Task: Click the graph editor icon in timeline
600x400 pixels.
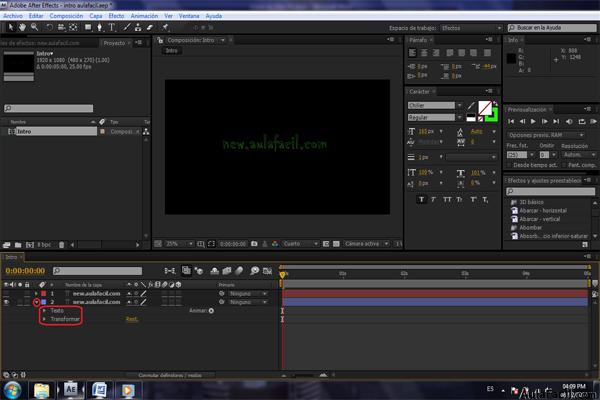Action: pos(267,271)
